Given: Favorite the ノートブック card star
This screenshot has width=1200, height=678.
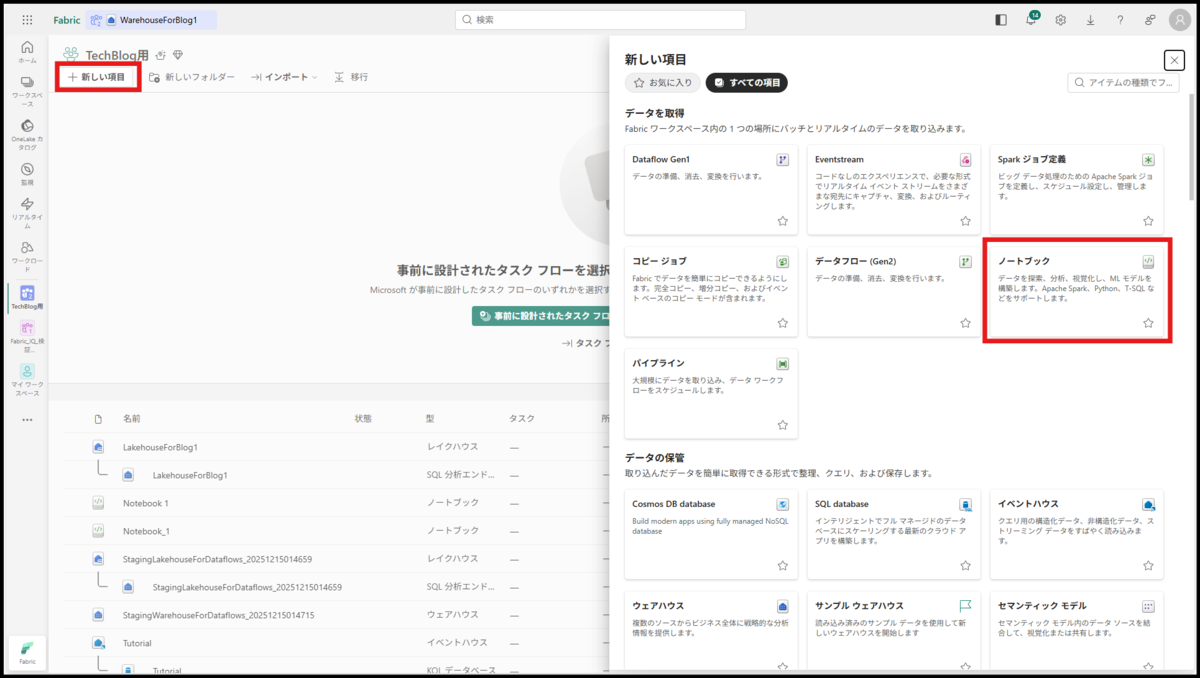Looking at the screenshot, I should click(x=1148, y=323).
